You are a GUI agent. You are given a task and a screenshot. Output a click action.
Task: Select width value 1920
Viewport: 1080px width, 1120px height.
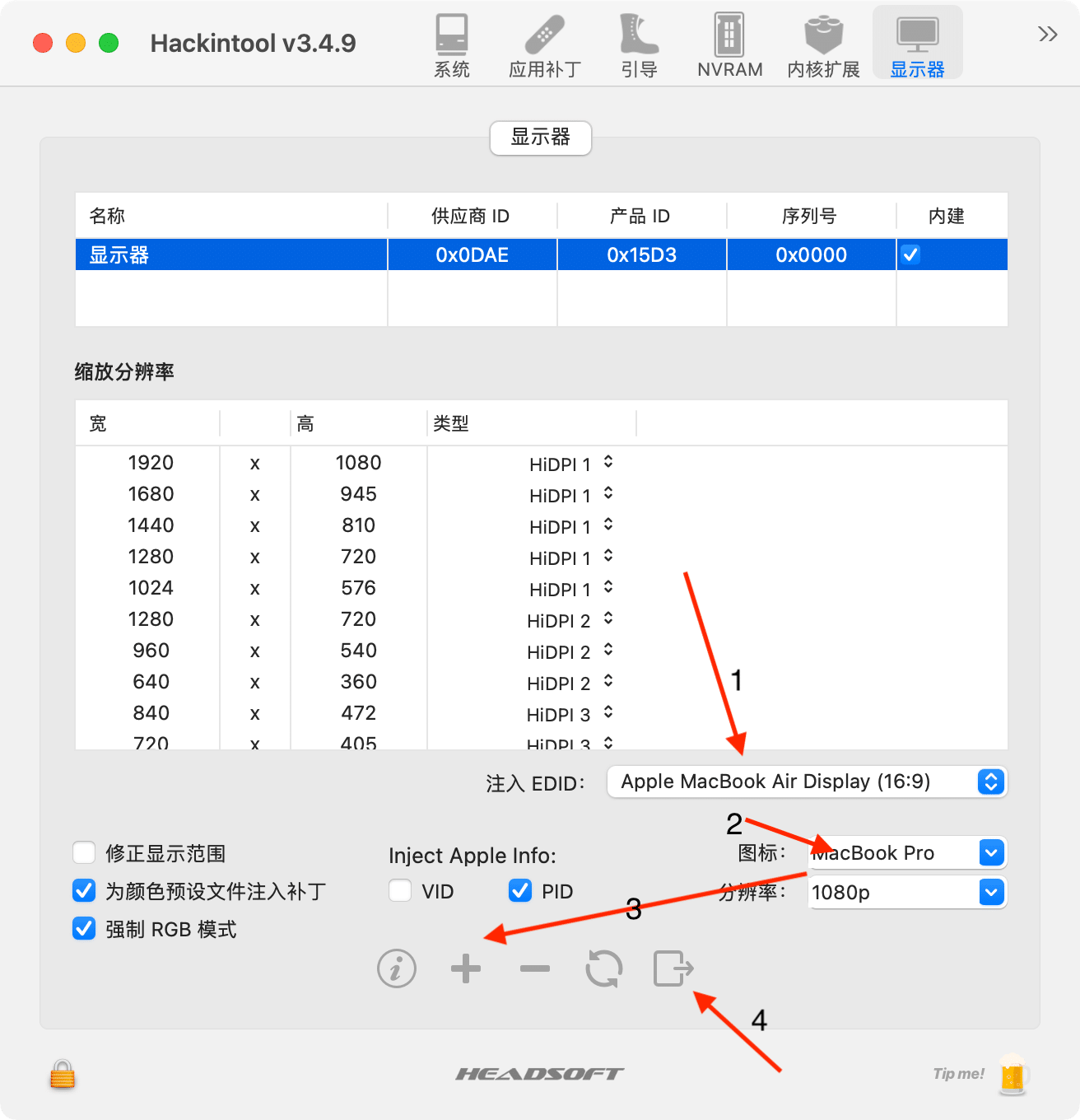point(151,463)
